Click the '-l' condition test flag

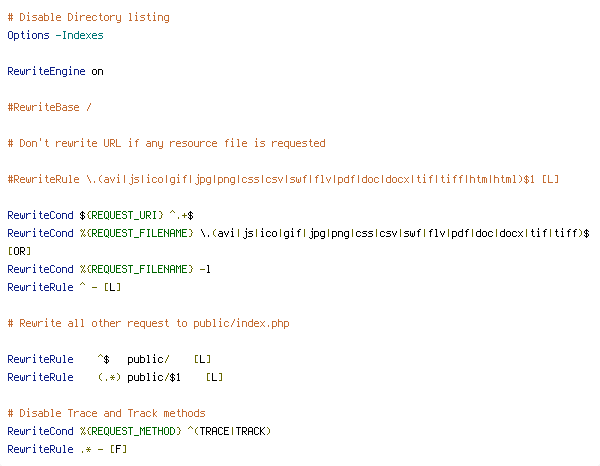(205, 269)
